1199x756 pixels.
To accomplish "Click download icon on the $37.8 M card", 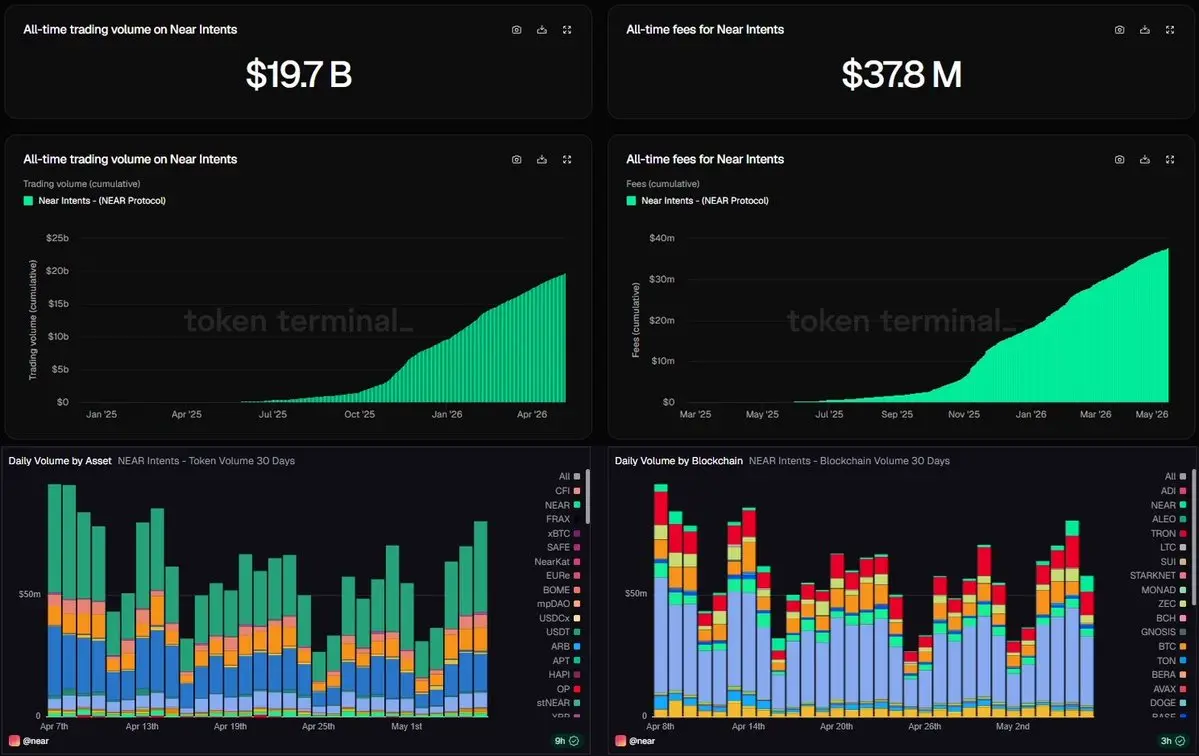I will click(1145, 30).
